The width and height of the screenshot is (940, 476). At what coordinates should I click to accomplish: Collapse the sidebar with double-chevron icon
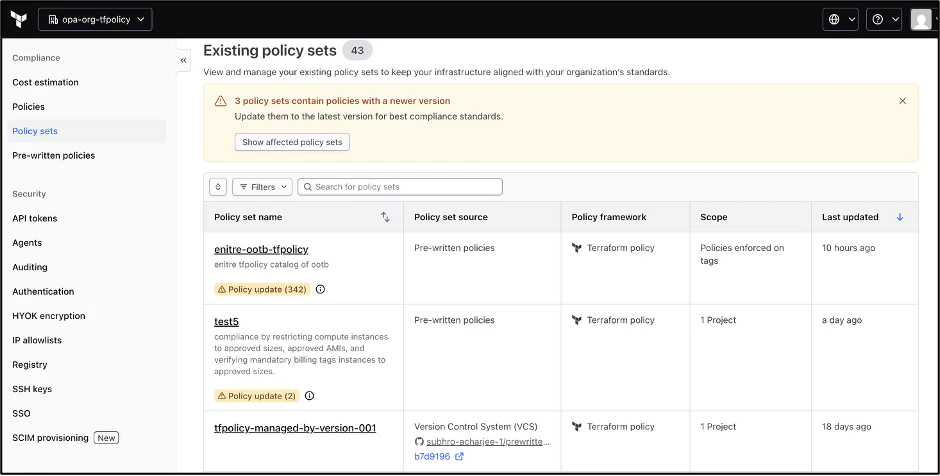(183, 60)
